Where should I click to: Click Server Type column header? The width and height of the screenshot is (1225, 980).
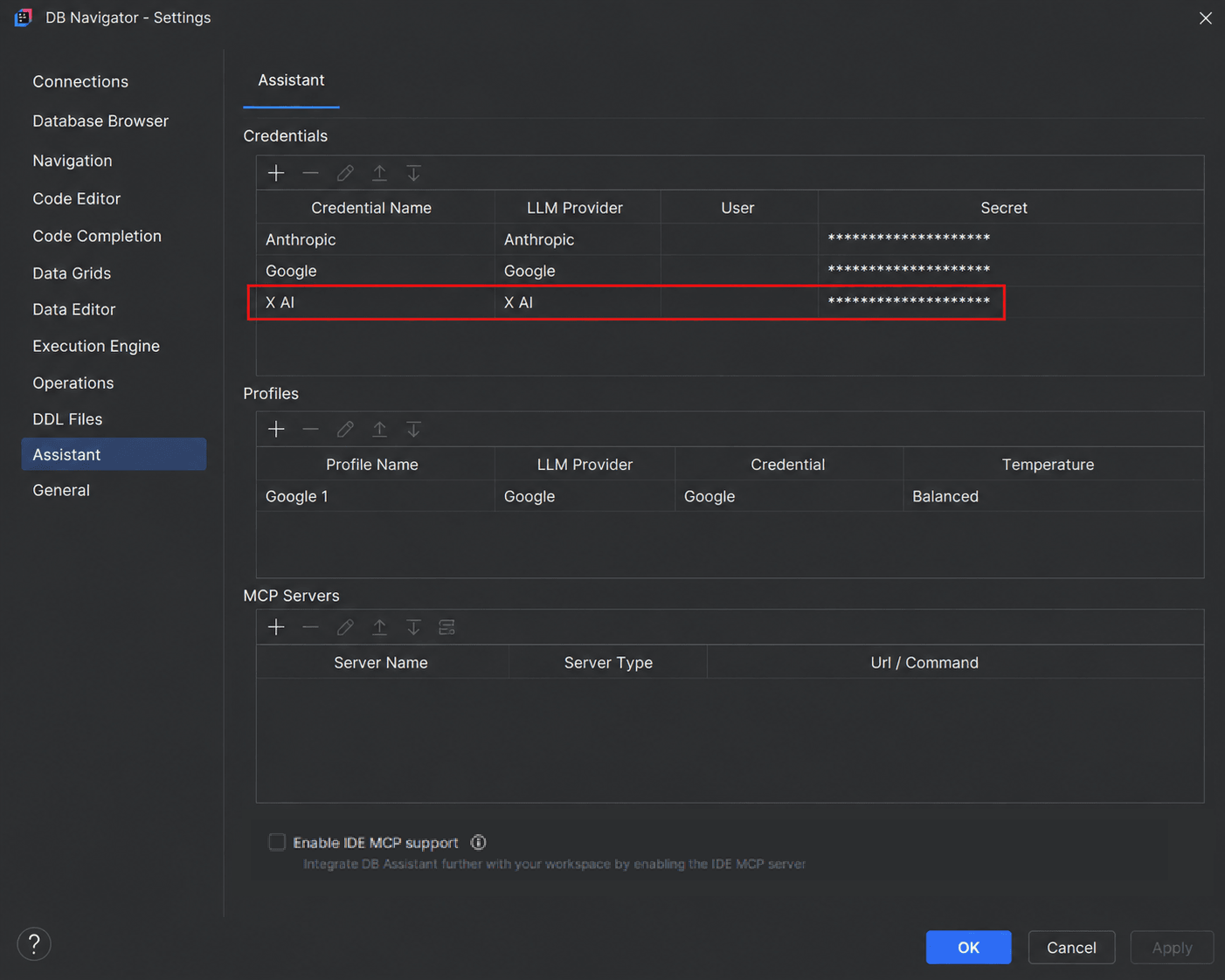[x=608, y=663]
